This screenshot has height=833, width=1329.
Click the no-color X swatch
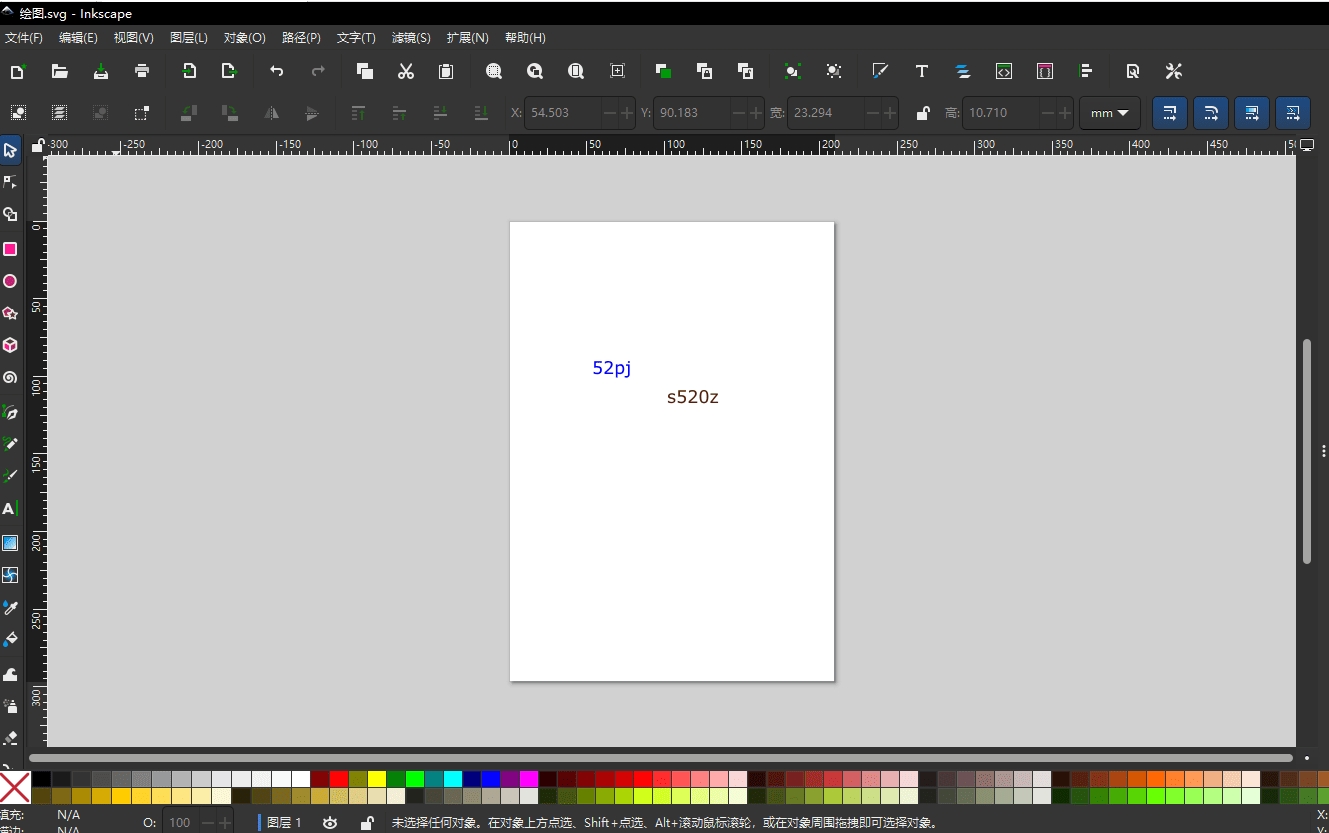coord(15,787)
